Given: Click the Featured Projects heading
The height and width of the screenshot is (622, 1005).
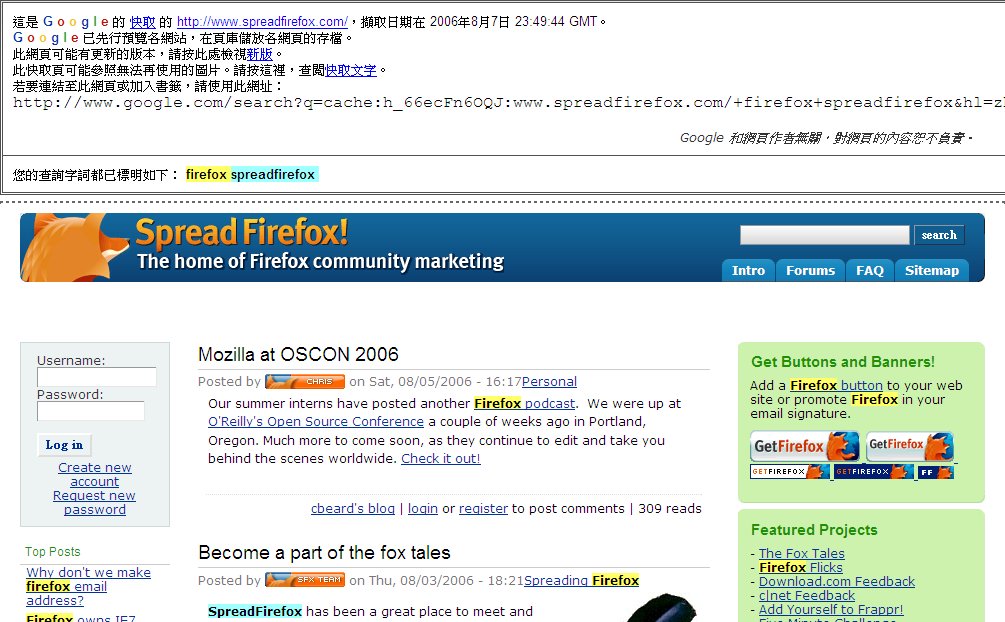Looking at the screenshot, I should 814,530.
